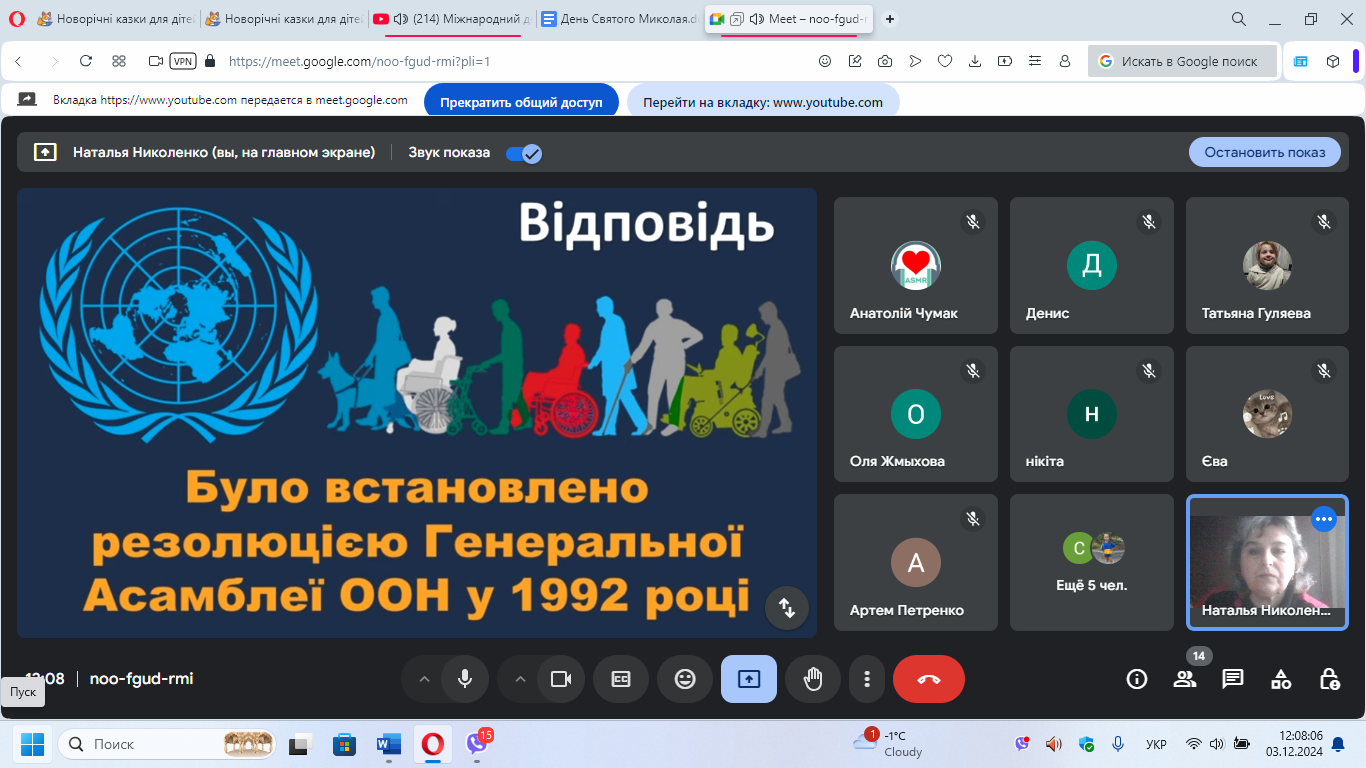Open notifications bell in taskbar
This screenshot has width=1366, height=768.
1339,744
